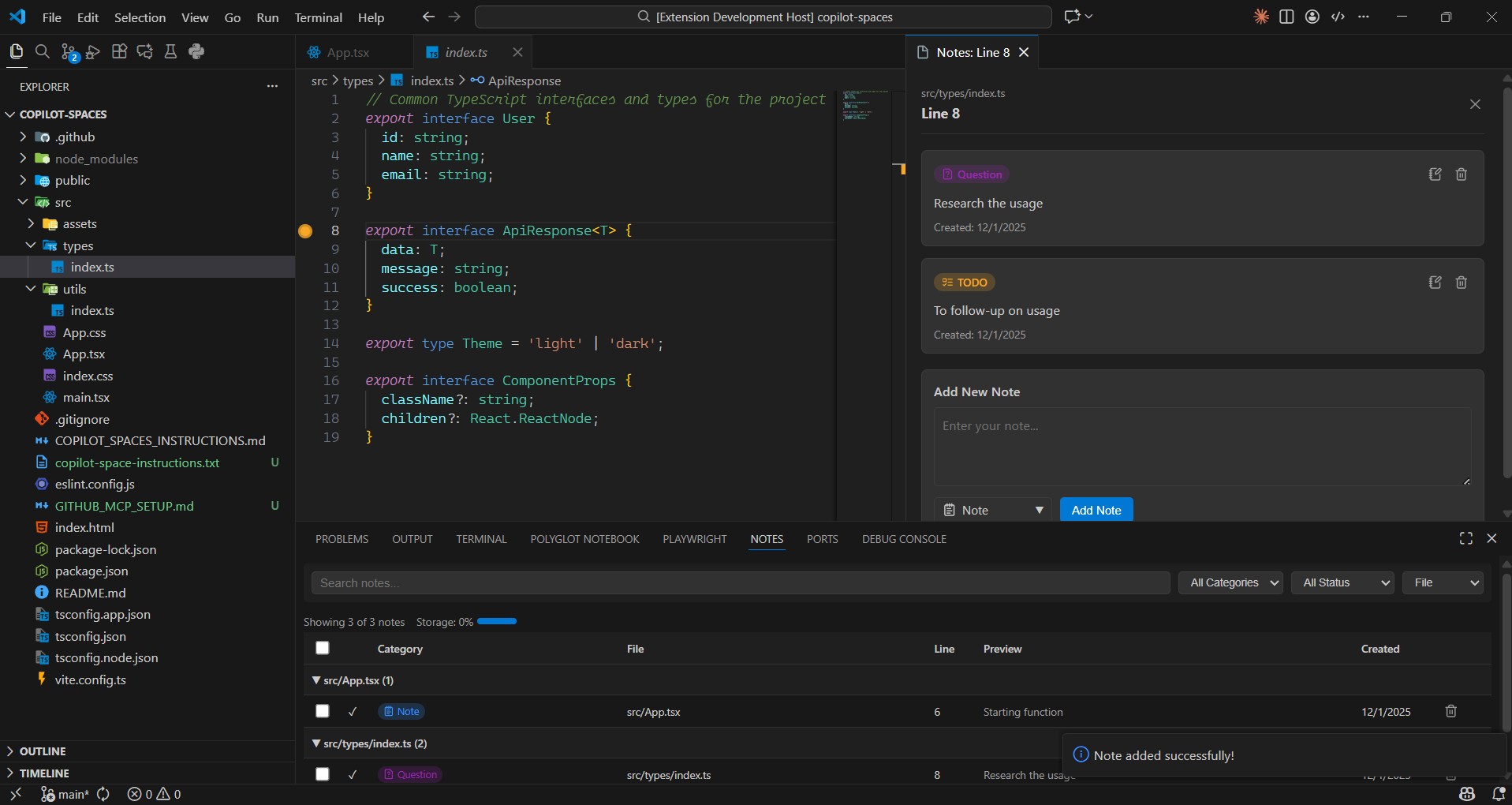Viewport: 1512px width, 805px height.
Task: Open the All Categories filter dropdown
Action: (x=1230, y=582)
